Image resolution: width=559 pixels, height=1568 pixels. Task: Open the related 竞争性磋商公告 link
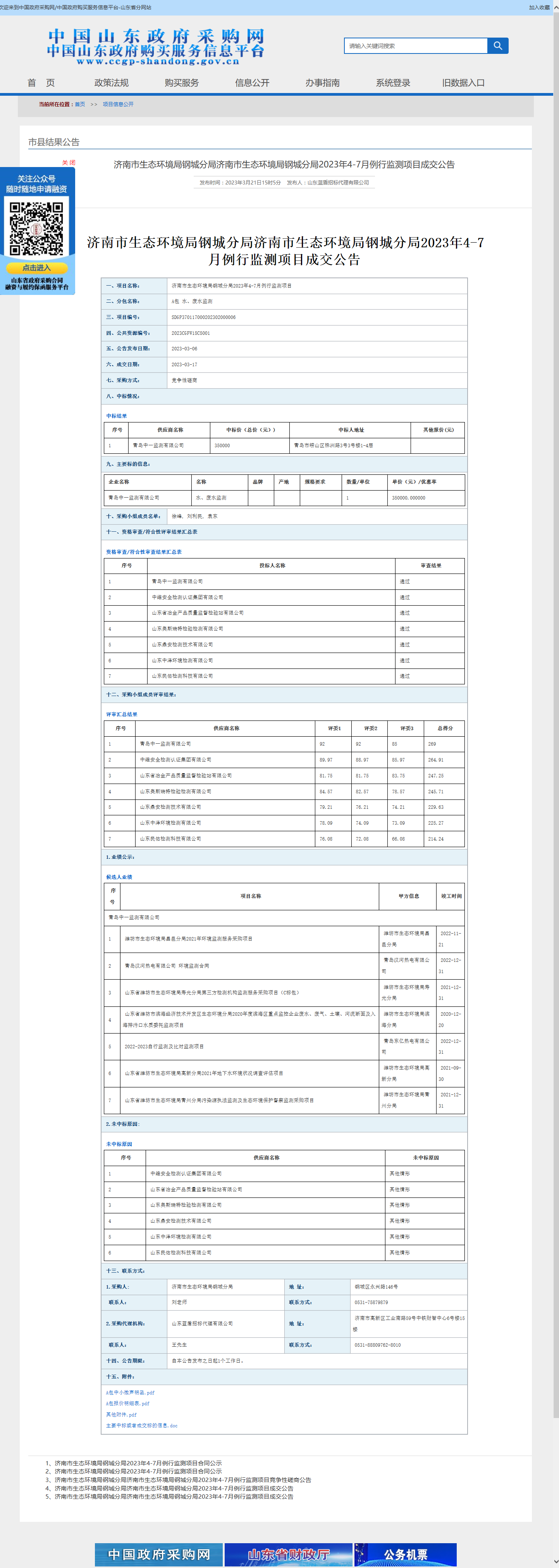click(x=182, y=1480)
